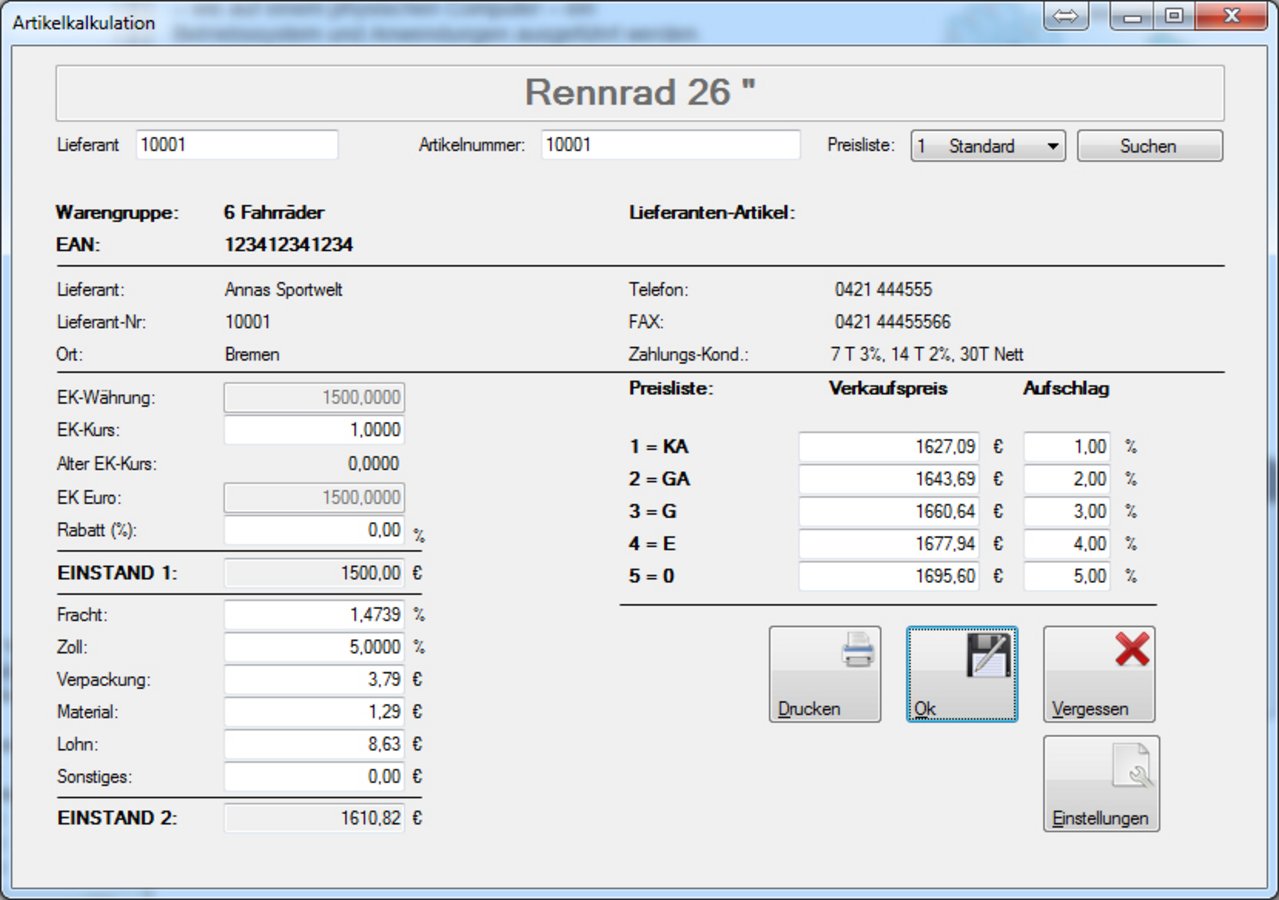Viewport: 1279px width, 900px height.
Task: Click the Artikelnummer input field
Action: [671, 145]
